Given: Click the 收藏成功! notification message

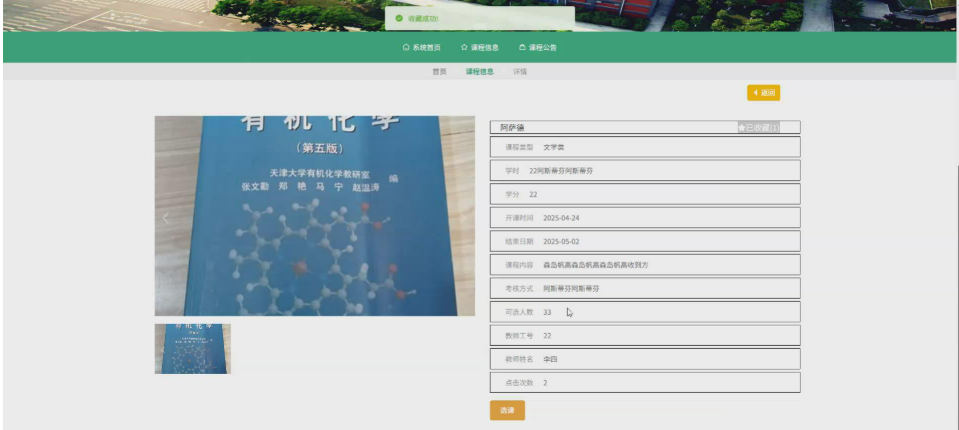Looking at the screenshot, I should coord(480,18).
